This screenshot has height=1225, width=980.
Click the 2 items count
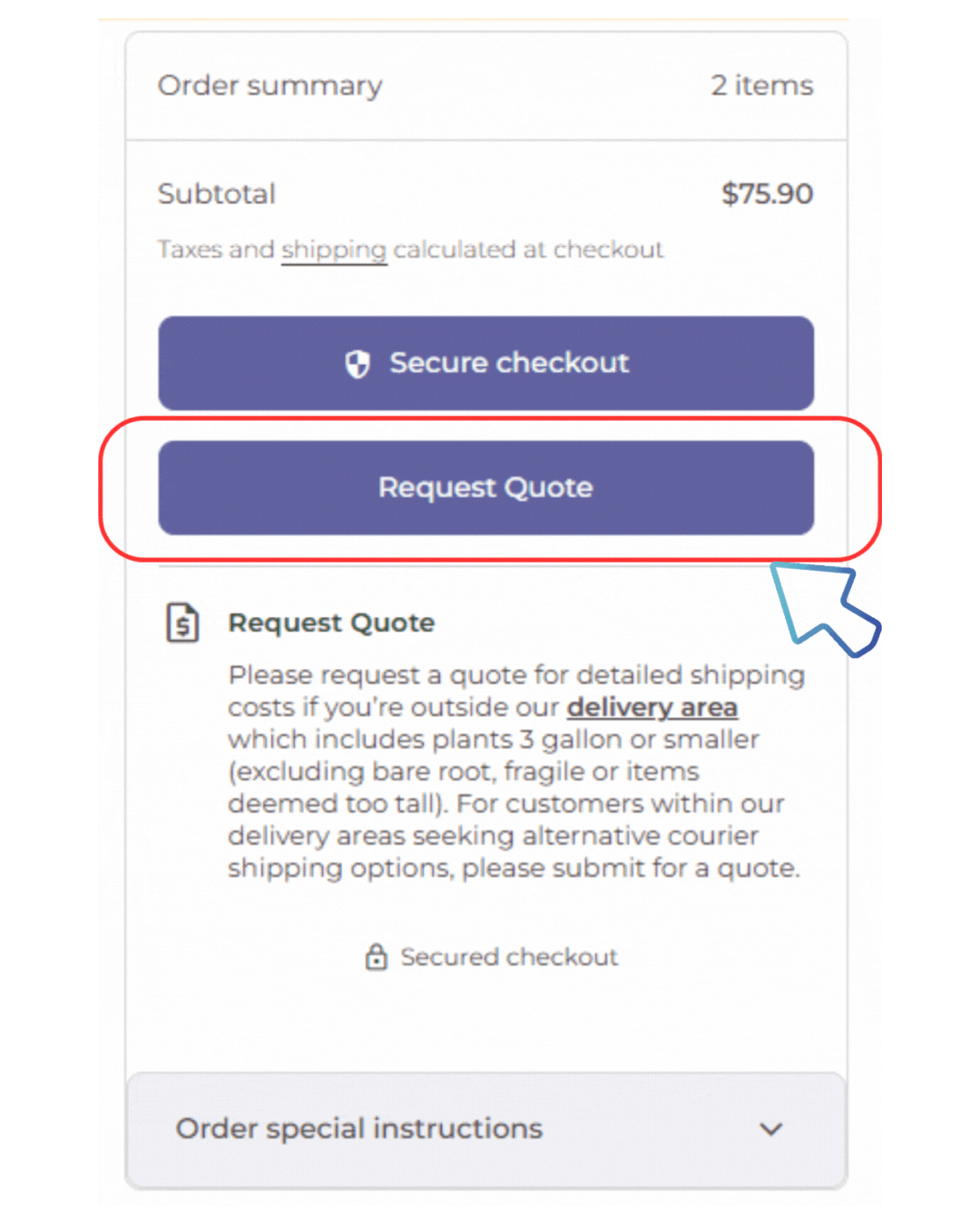[x=761, y=85]
